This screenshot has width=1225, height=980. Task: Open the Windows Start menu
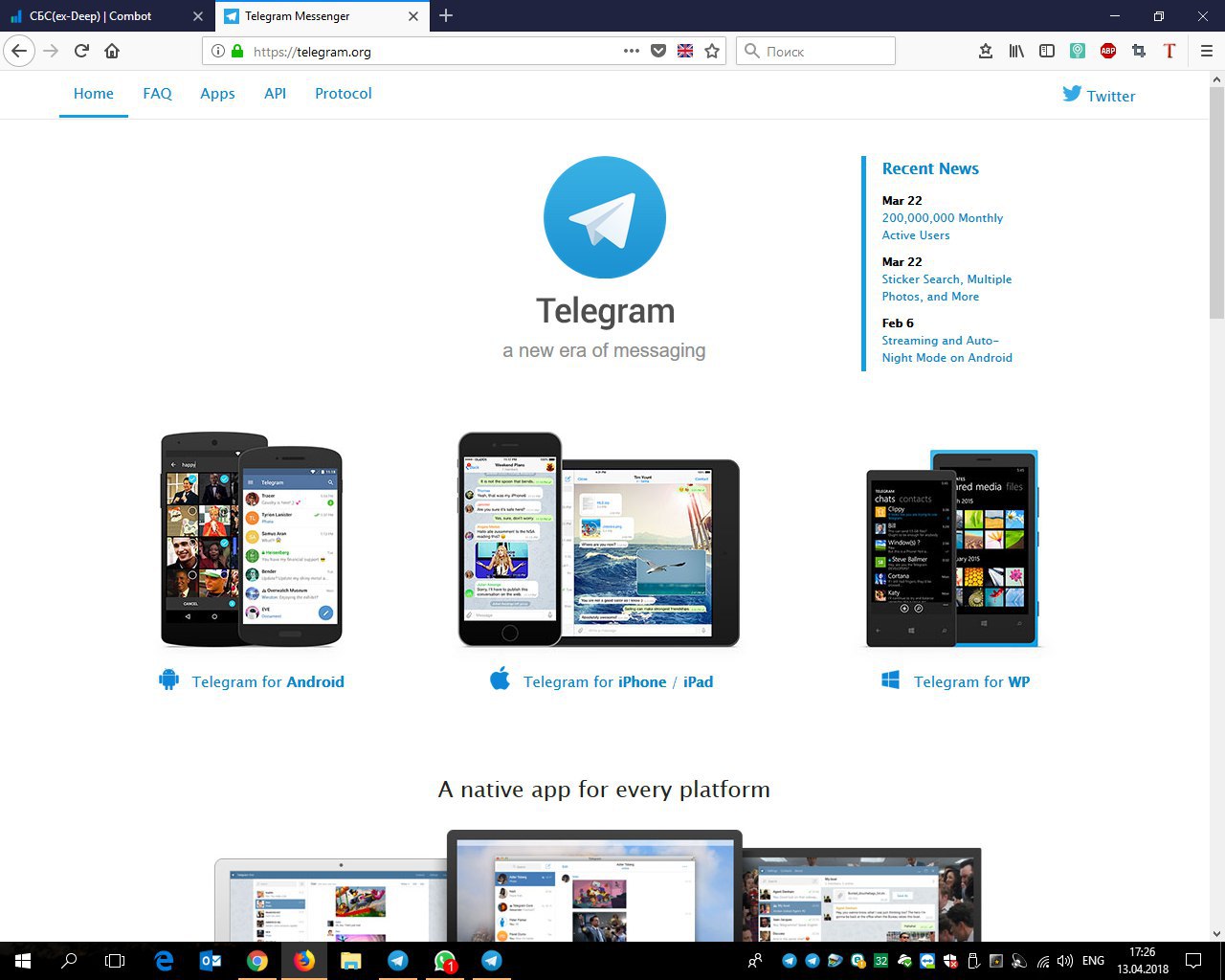click(x=23, y=960)
